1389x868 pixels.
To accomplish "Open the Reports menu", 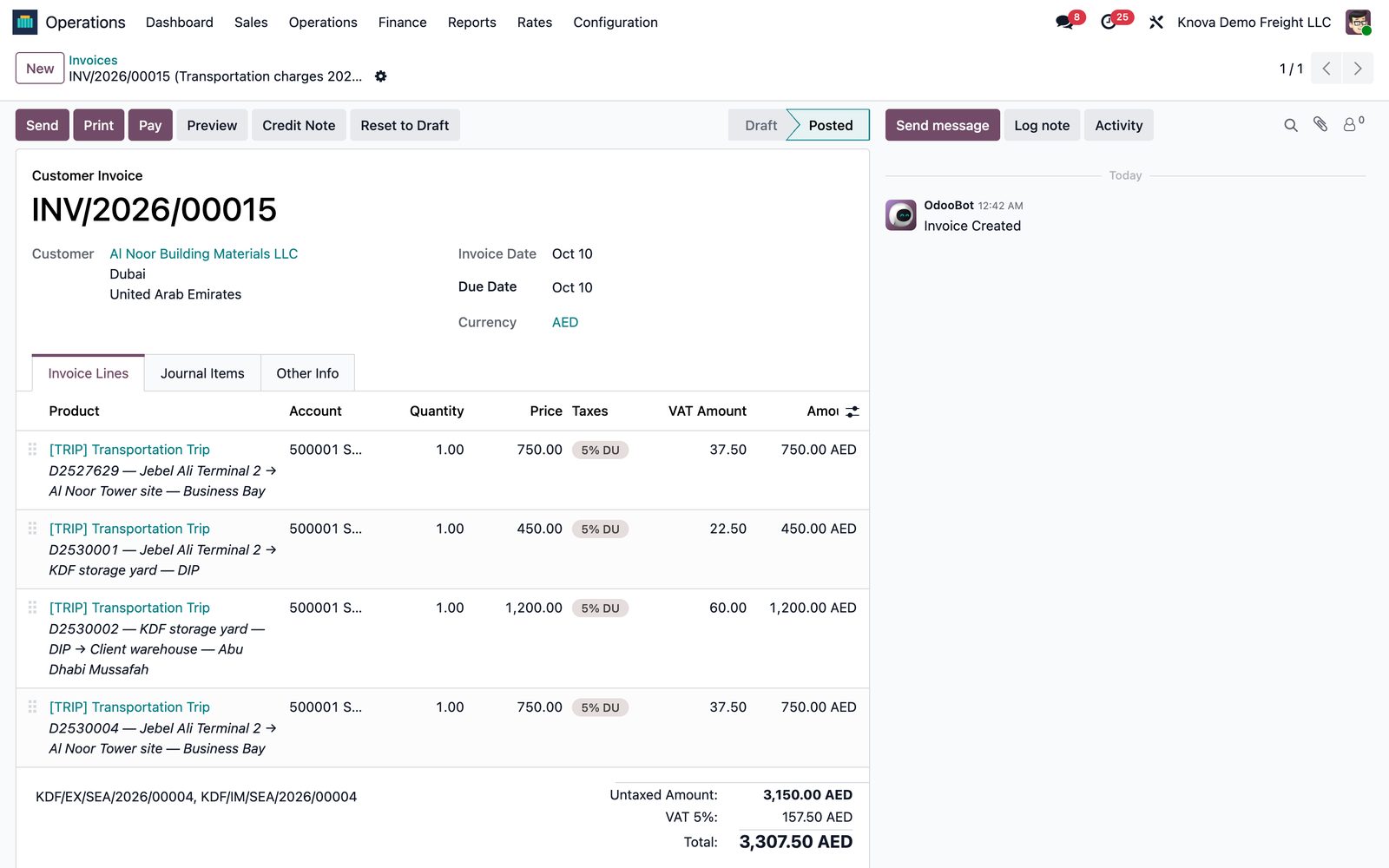I will click(x=472, y=23).
